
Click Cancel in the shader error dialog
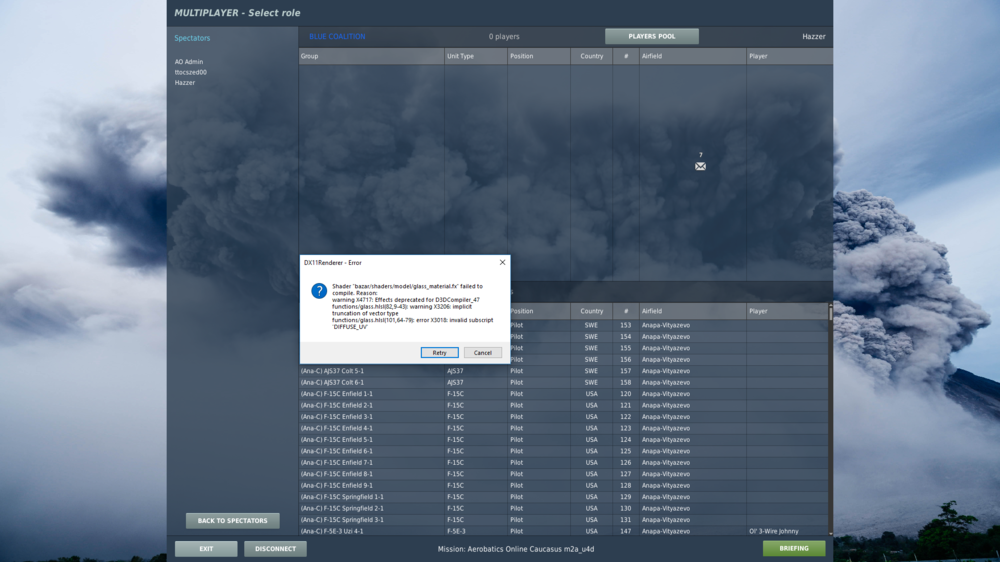483,353
